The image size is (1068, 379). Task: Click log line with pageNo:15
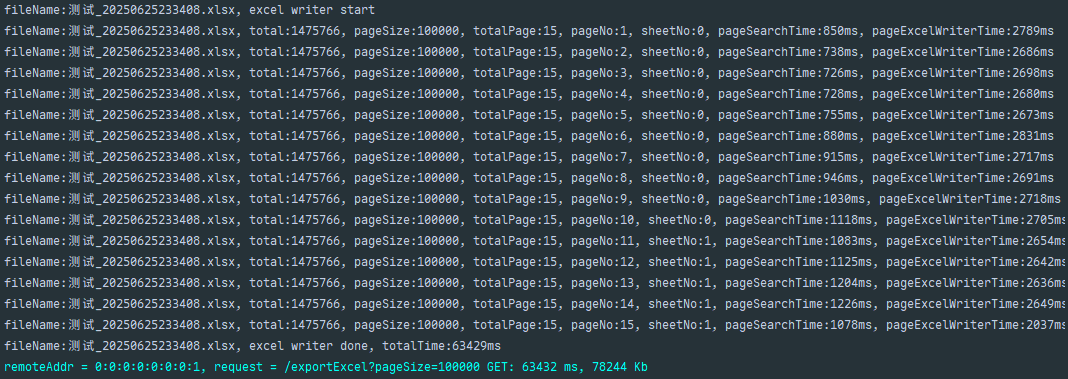535,326
